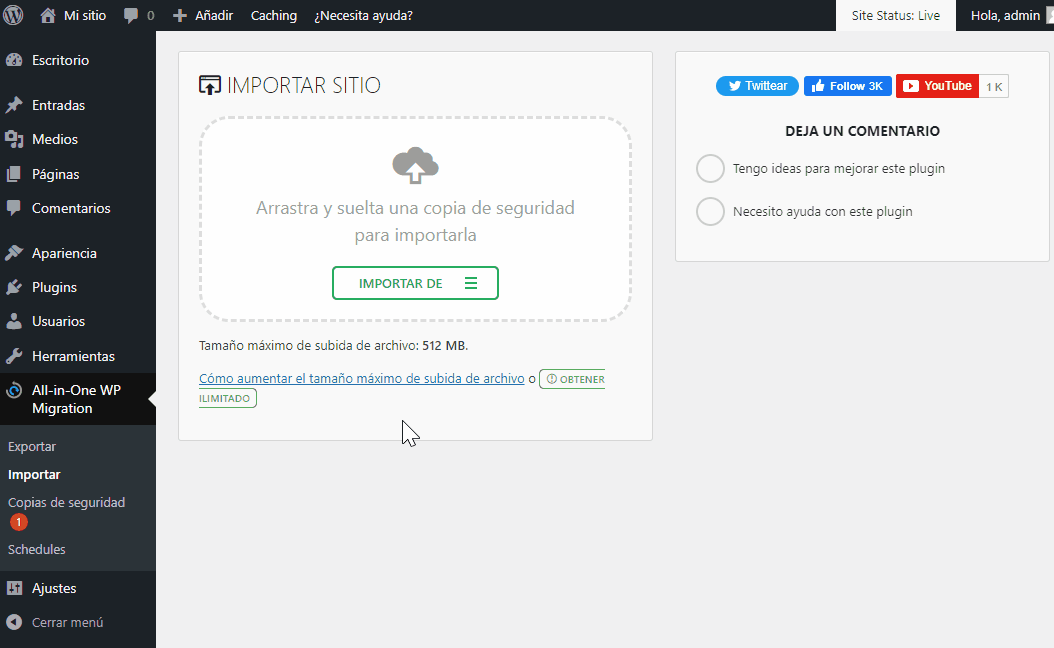
Task: Click the All-in-One WP Migration icon
Action: click(x=14, y=391)
